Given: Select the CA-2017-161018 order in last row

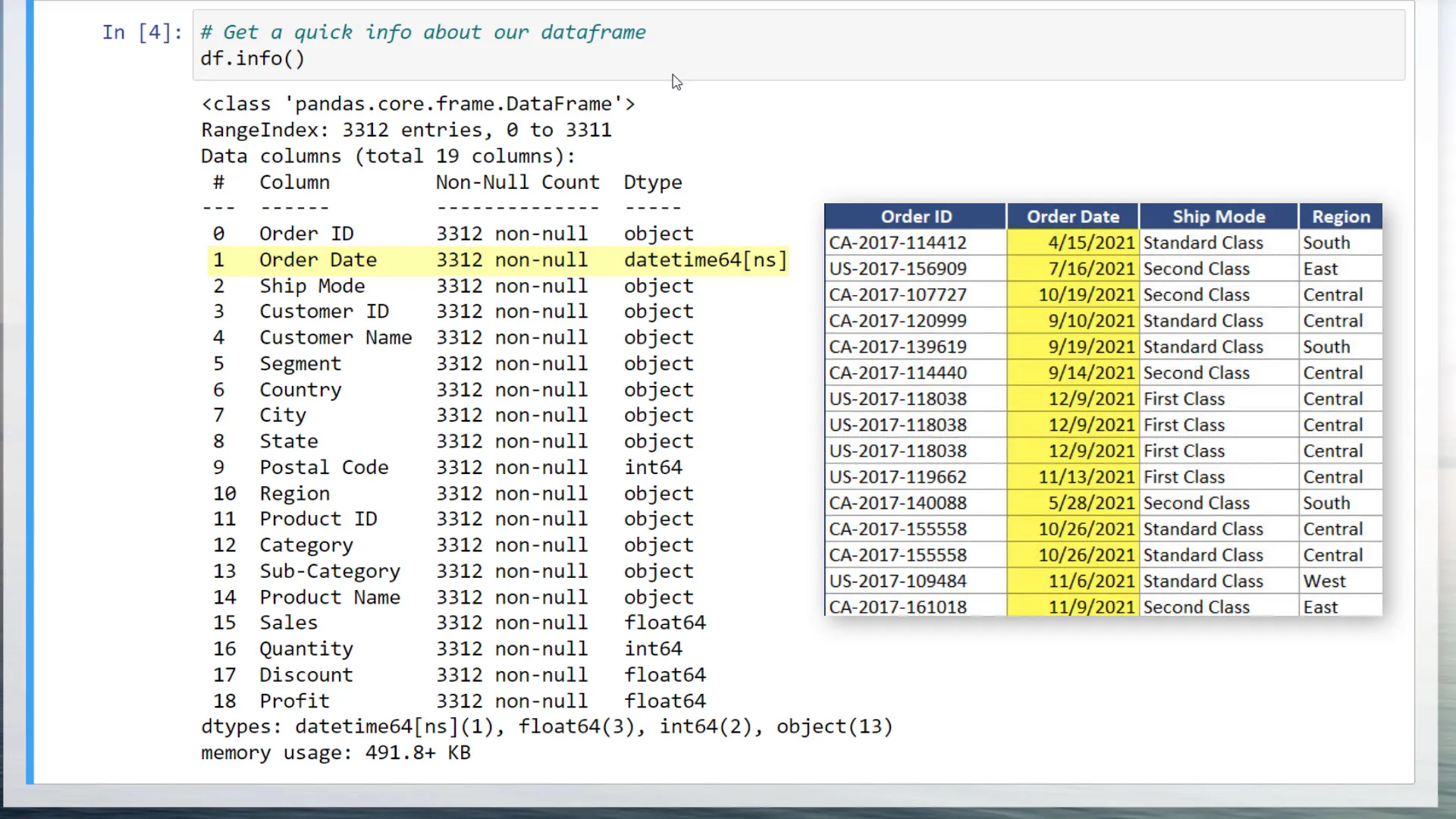Looking at the screenshot, I should [x=897, y=607].
